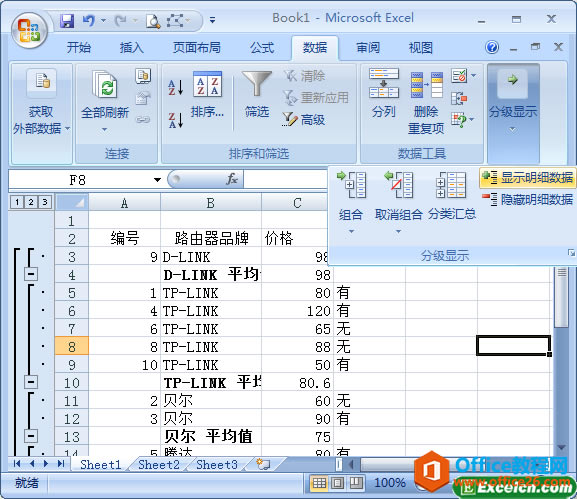Image resolution: width=577 pixels, height=499 pixels.
Task: Open the 审阅 (Review) tab
Action: click(368, 47)
